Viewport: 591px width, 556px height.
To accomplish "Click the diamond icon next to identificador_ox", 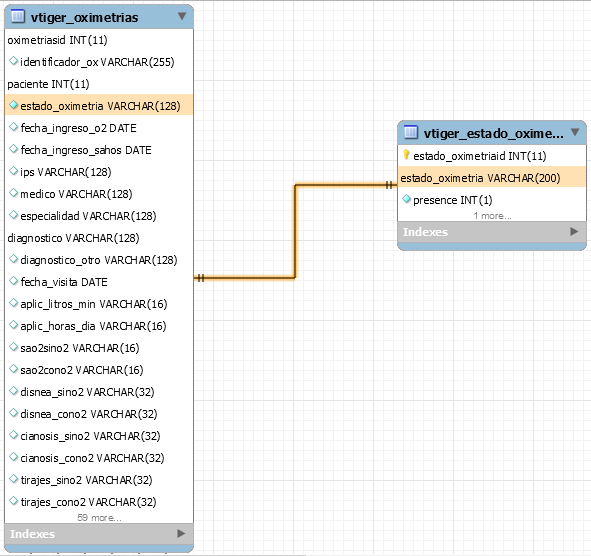I will coord(14,61).
